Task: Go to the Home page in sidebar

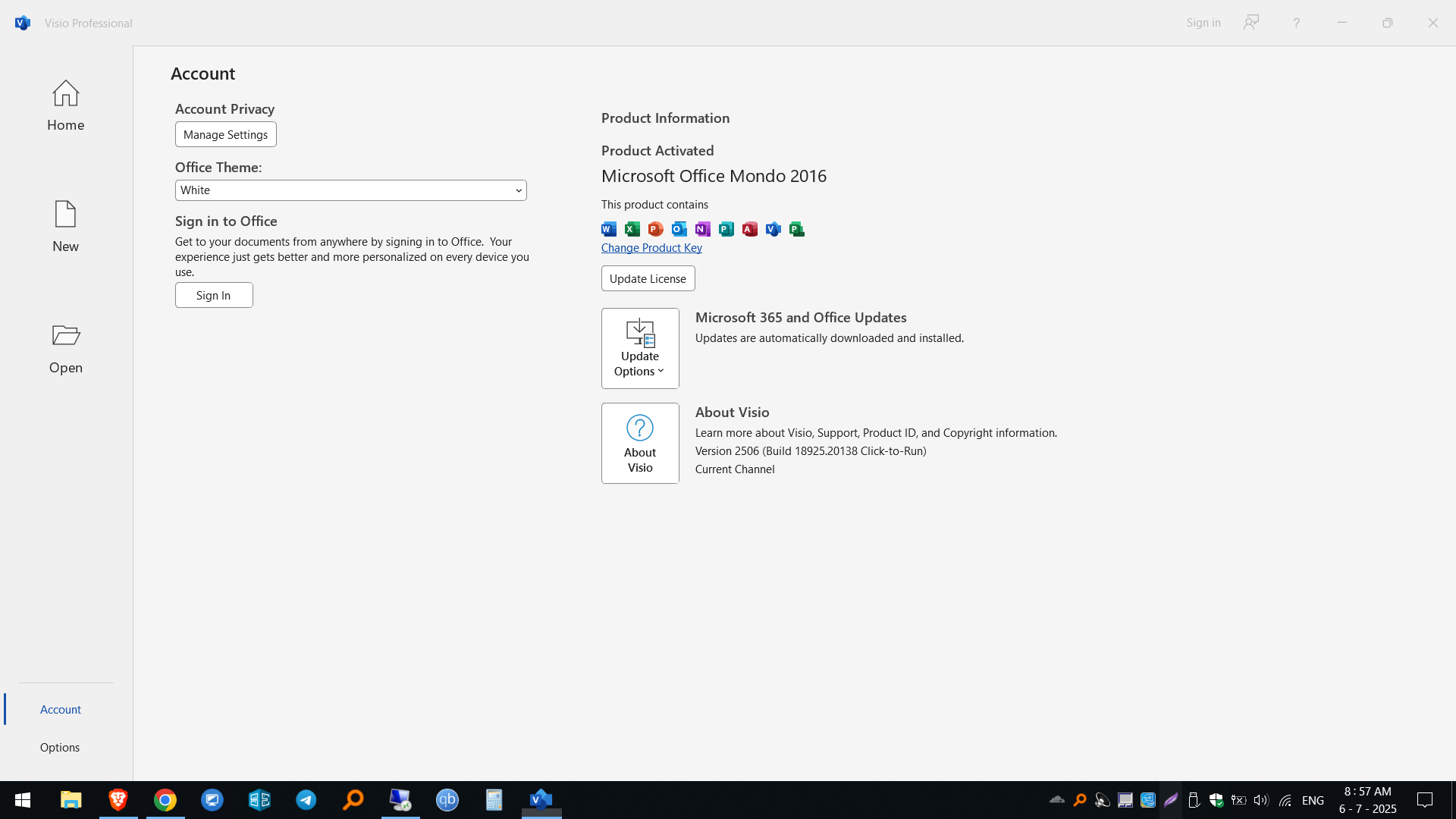Action: (x=65, y=106)
